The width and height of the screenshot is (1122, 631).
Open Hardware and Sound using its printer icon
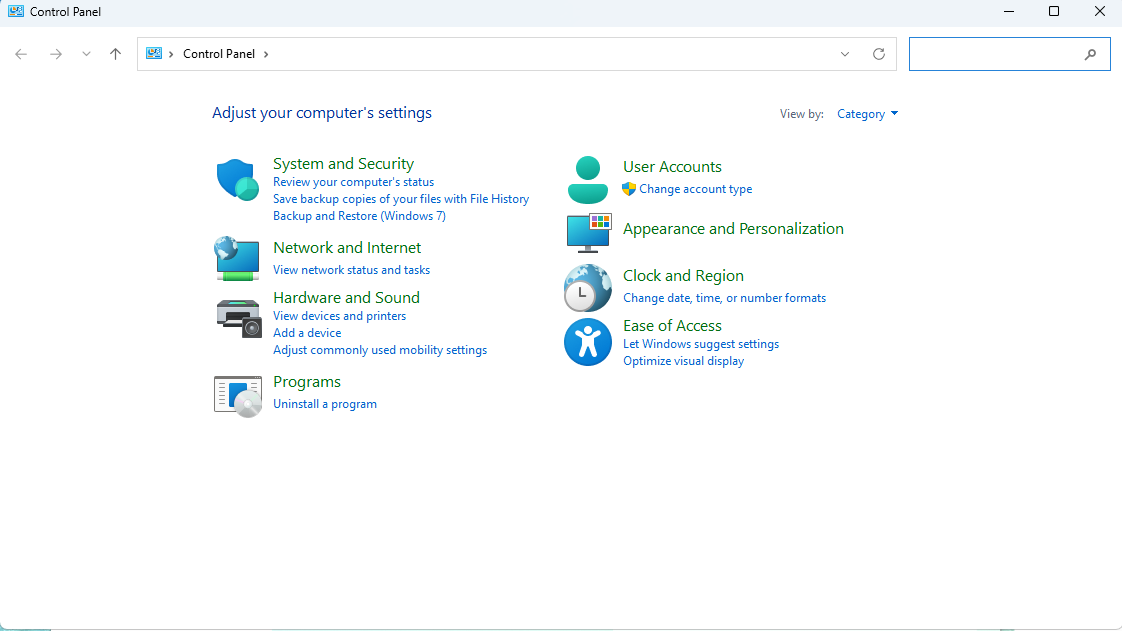(x=237, y=312)
